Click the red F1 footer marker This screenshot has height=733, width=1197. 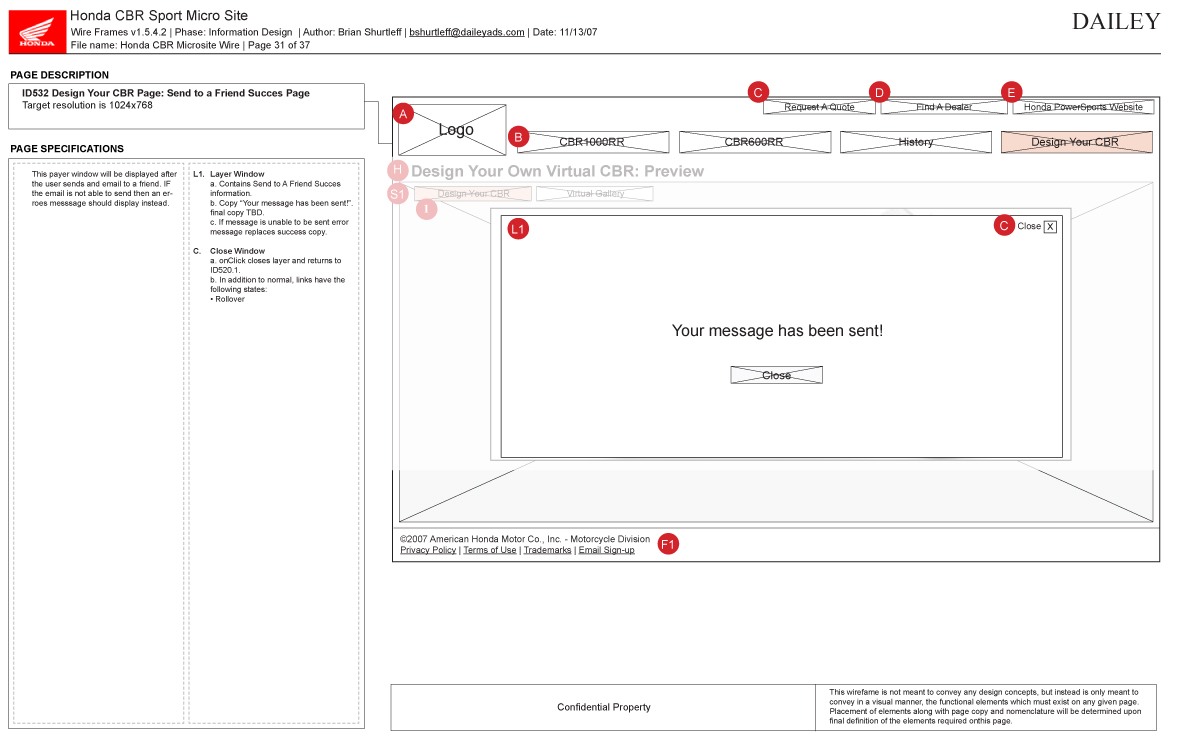(668, 544)
